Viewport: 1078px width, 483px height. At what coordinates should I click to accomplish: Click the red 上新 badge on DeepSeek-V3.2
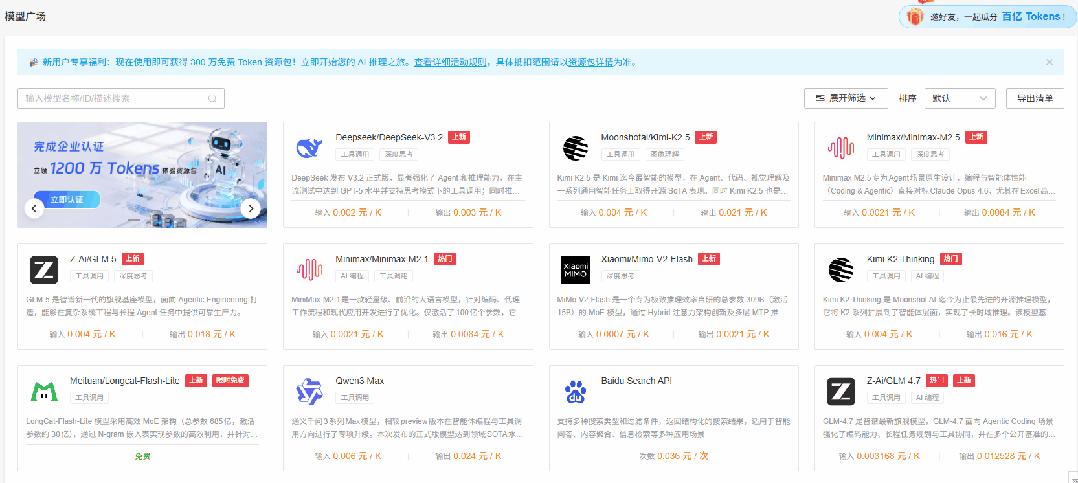coord(459,137)
